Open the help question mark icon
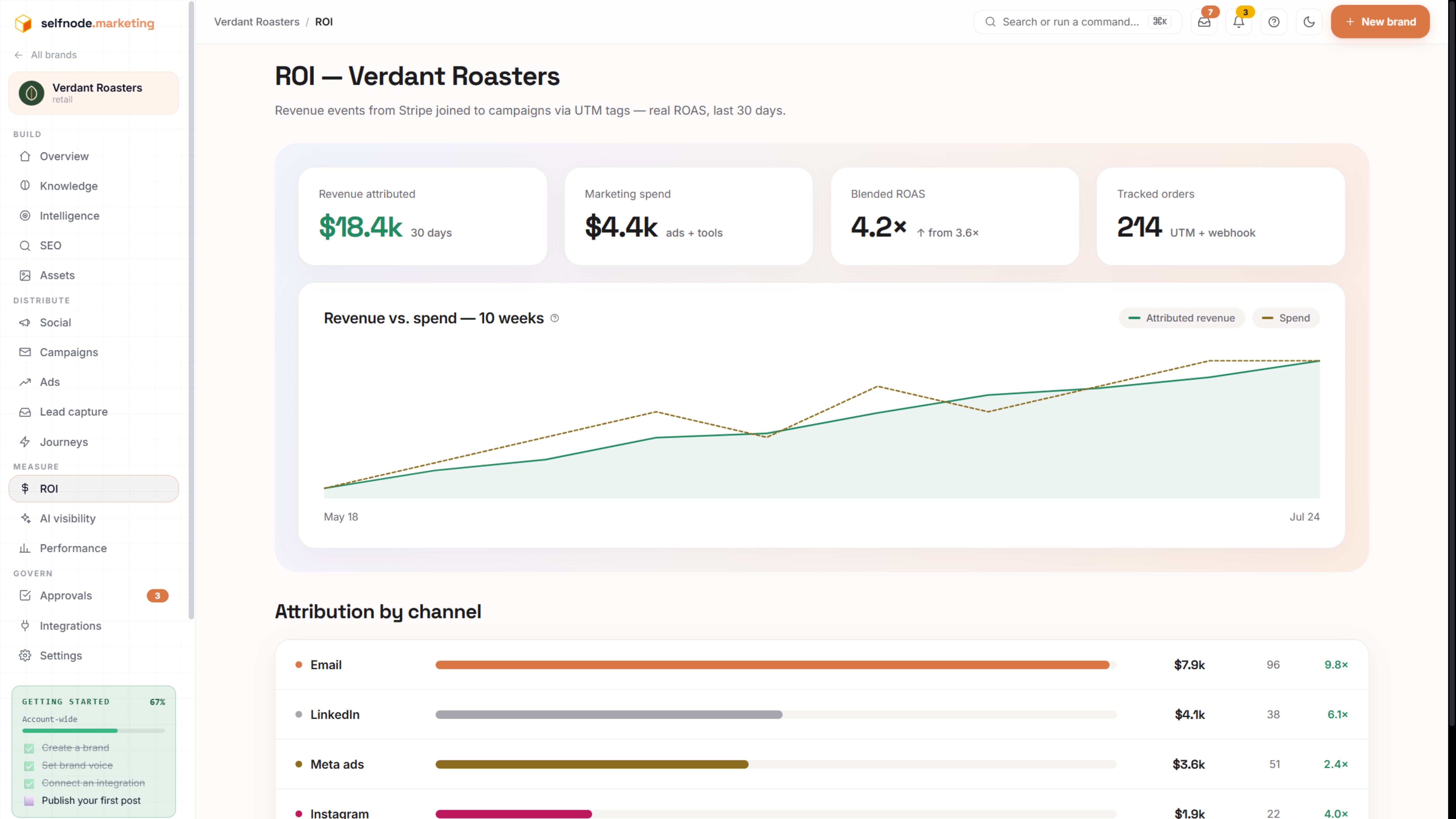The image size is (1456, 819). click(x=1273, y=22)
